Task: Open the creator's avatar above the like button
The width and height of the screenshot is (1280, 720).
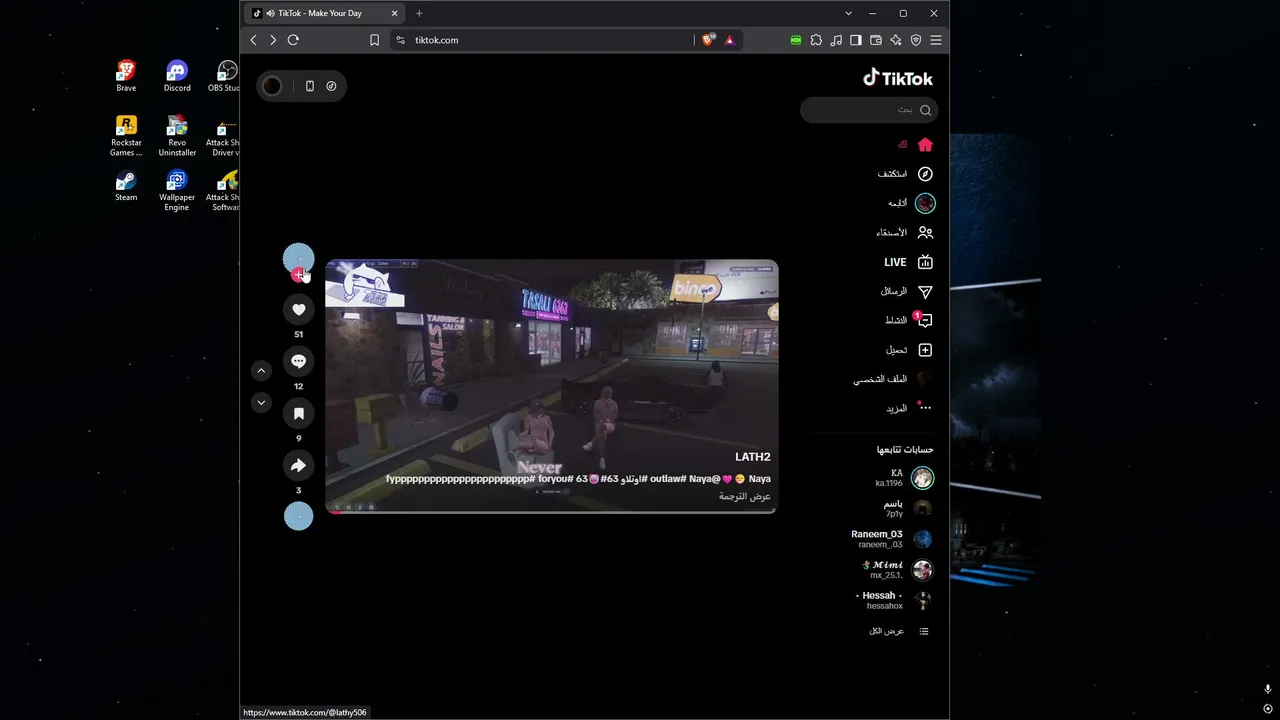Action: [298, 259]
